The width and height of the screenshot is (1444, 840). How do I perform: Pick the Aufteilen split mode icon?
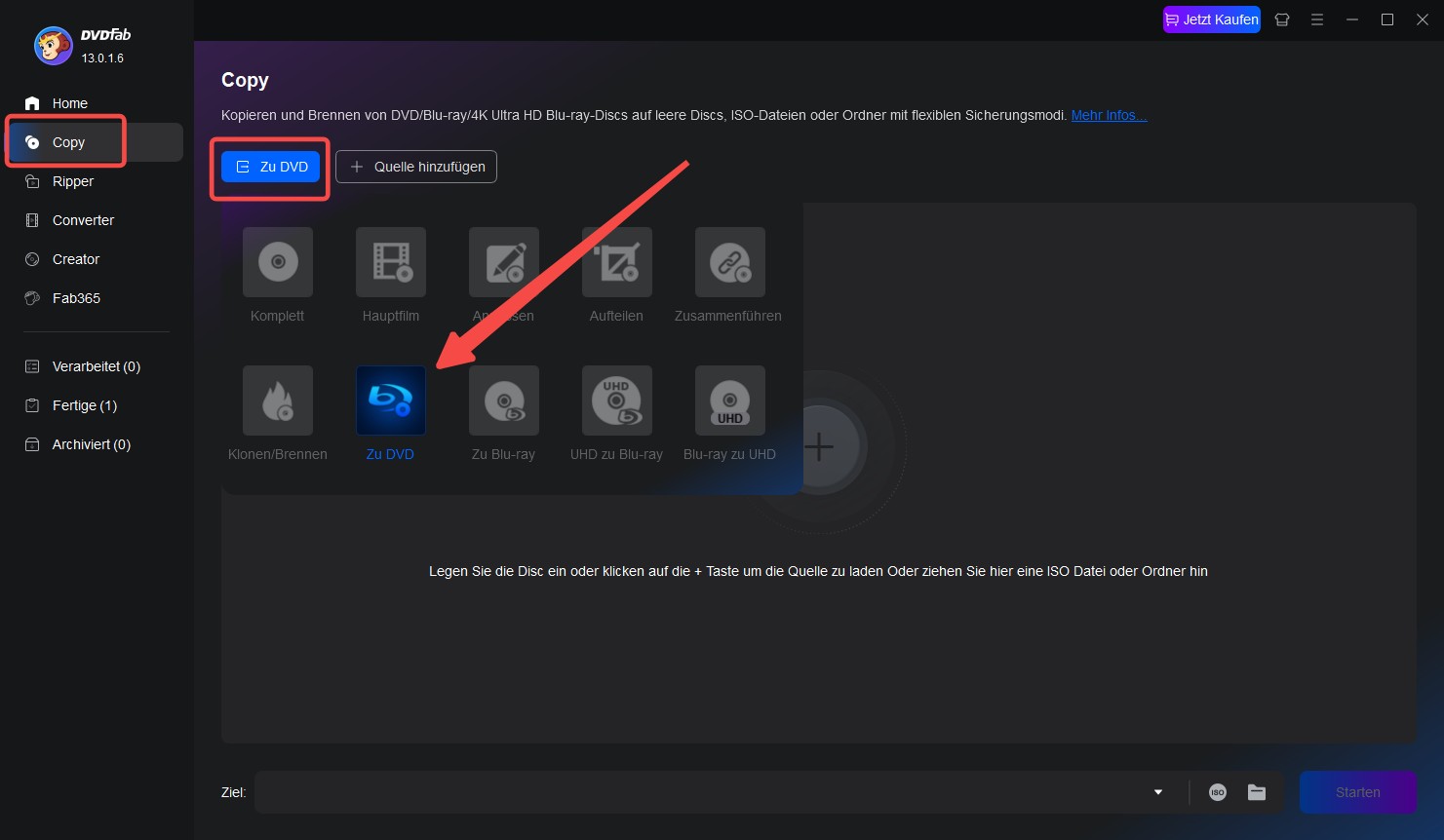617,262
